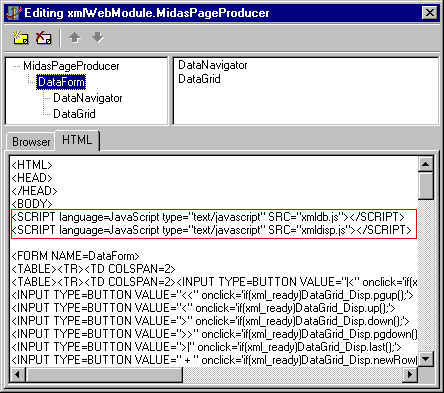
Task: Click the <BODY> tag line
Action: [32, 204]
